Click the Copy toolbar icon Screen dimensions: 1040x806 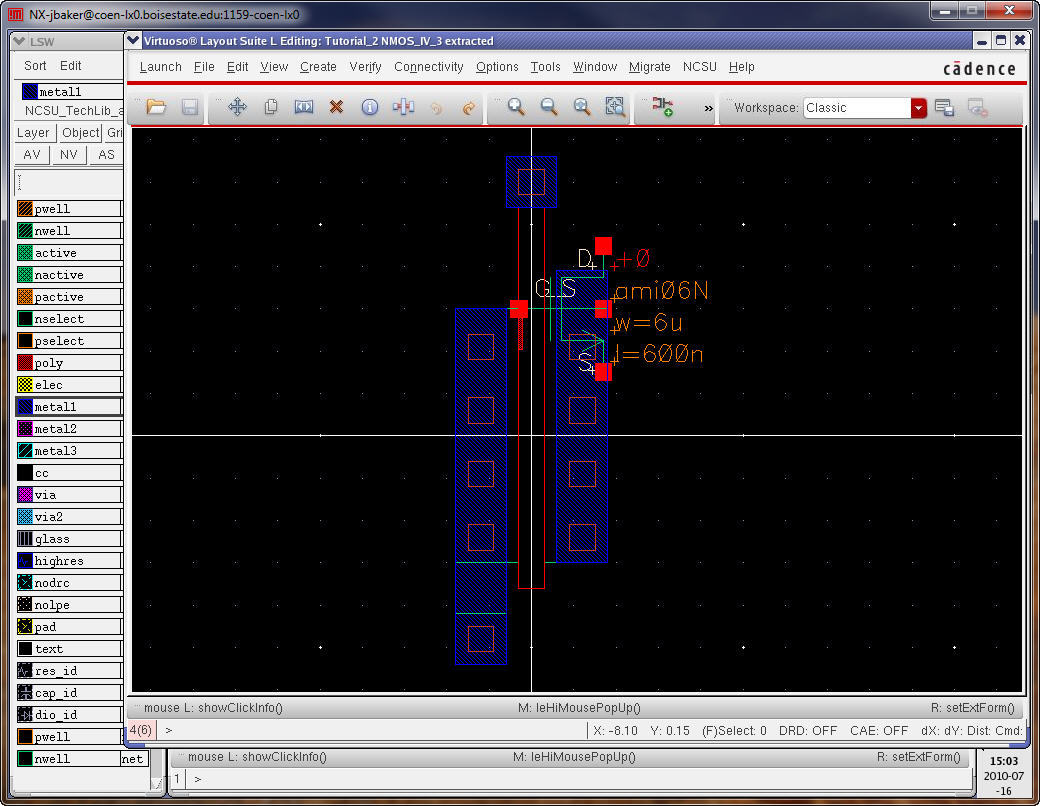tap(270, 107)
